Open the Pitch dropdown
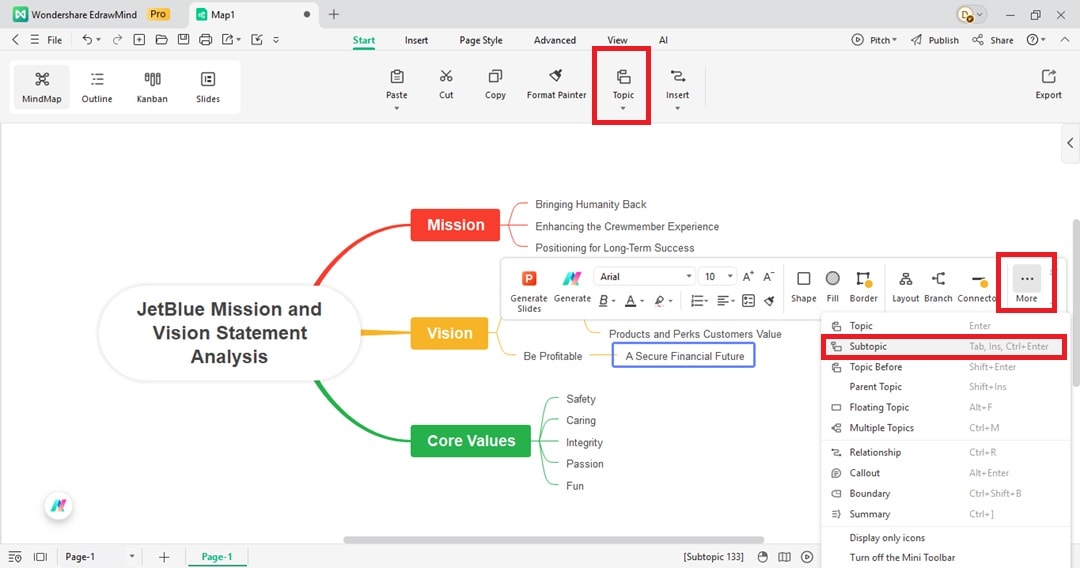The width and height of the screenshot is (1080, 568). point(875,40)
